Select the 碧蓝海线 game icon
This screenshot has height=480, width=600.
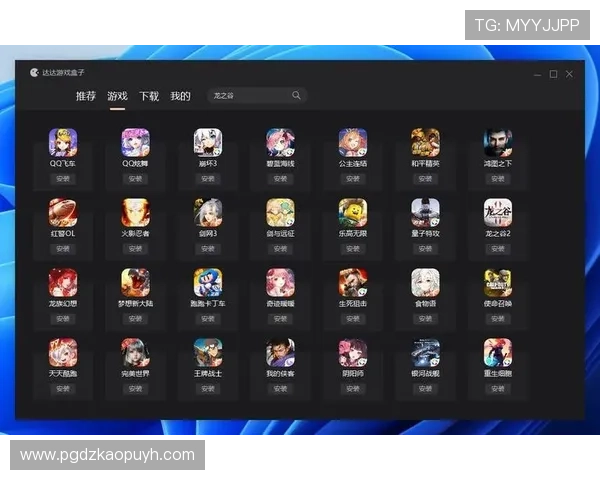(x=280, y=142)
